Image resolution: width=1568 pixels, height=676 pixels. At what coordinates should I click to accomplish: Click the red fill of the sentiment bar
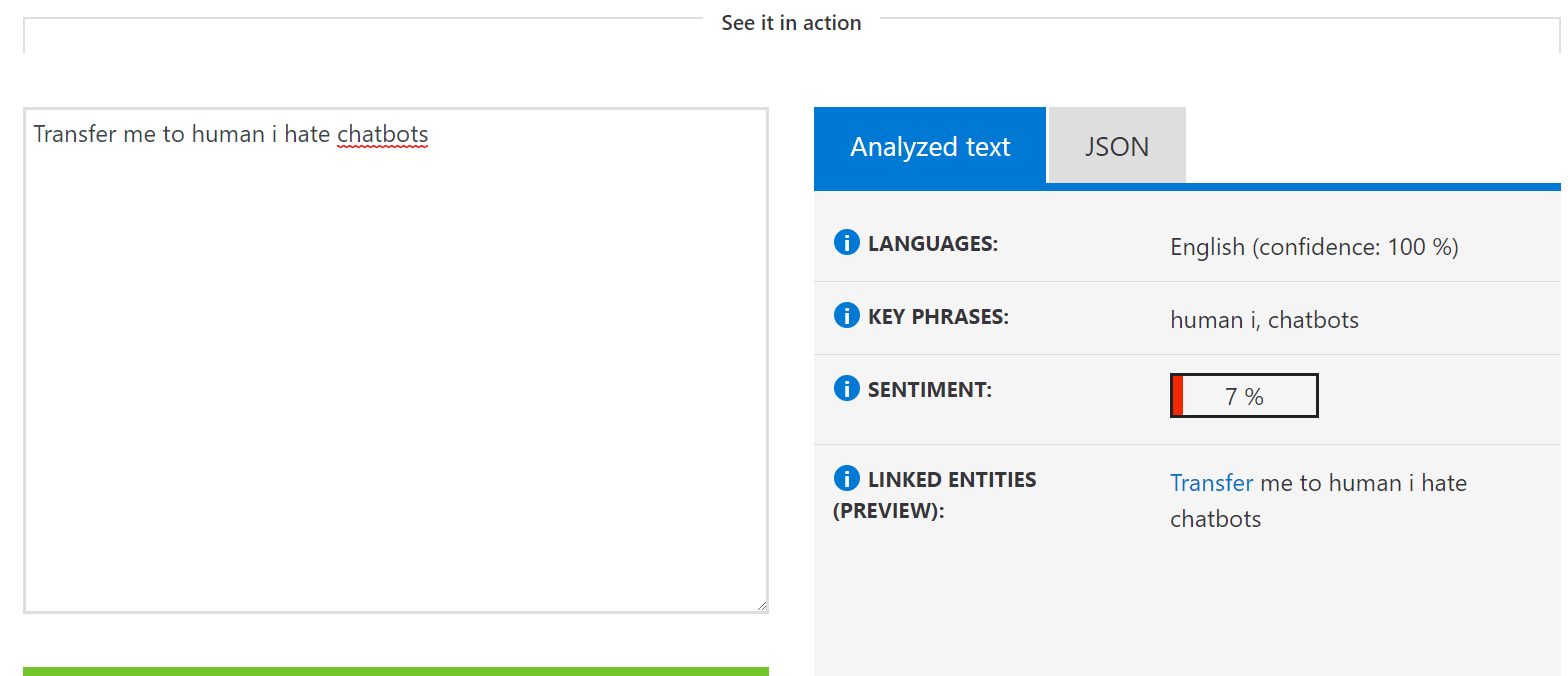pos(1178,396)
